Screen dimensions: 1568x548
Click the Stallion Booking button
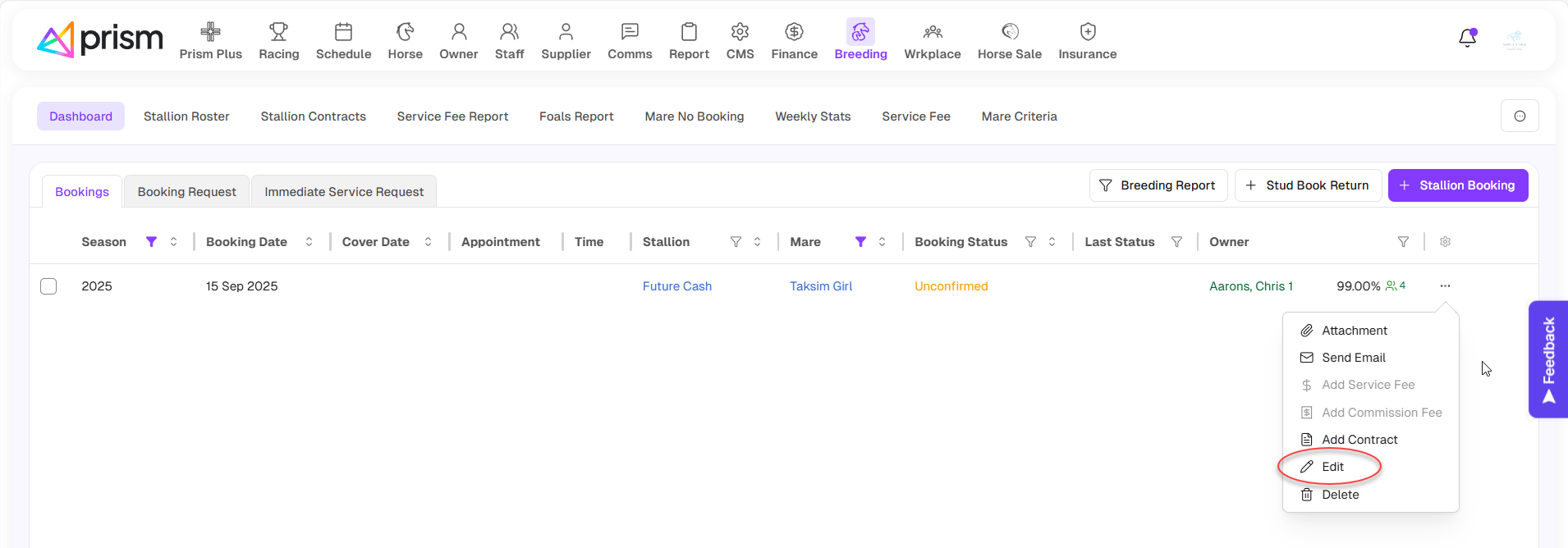tap(1457, 185)
